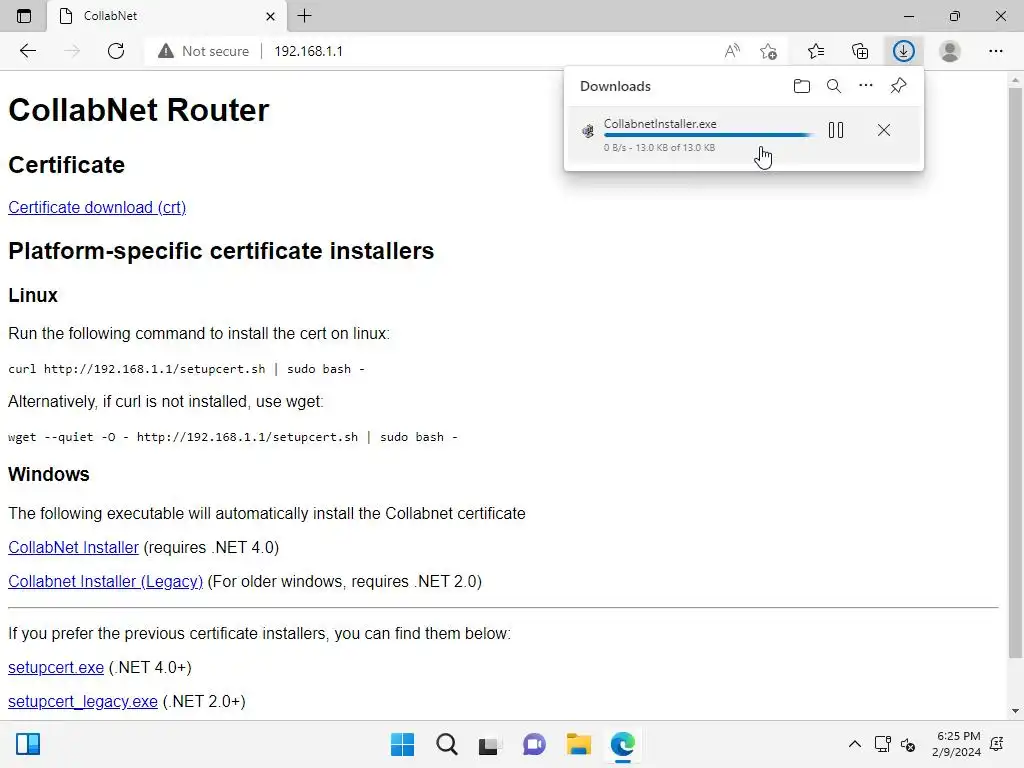Click the curl setupcert.sh command text
The image size is (1024, 768).
pos(186,369)
